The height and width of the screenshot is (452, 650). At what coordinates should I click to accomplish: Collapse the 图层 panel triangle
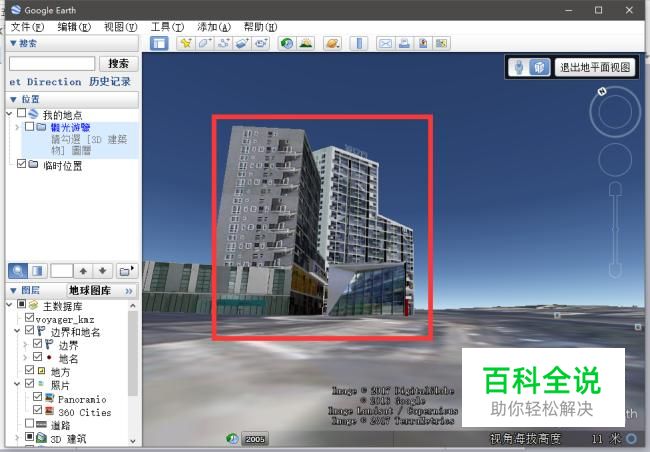pos(13,291)
